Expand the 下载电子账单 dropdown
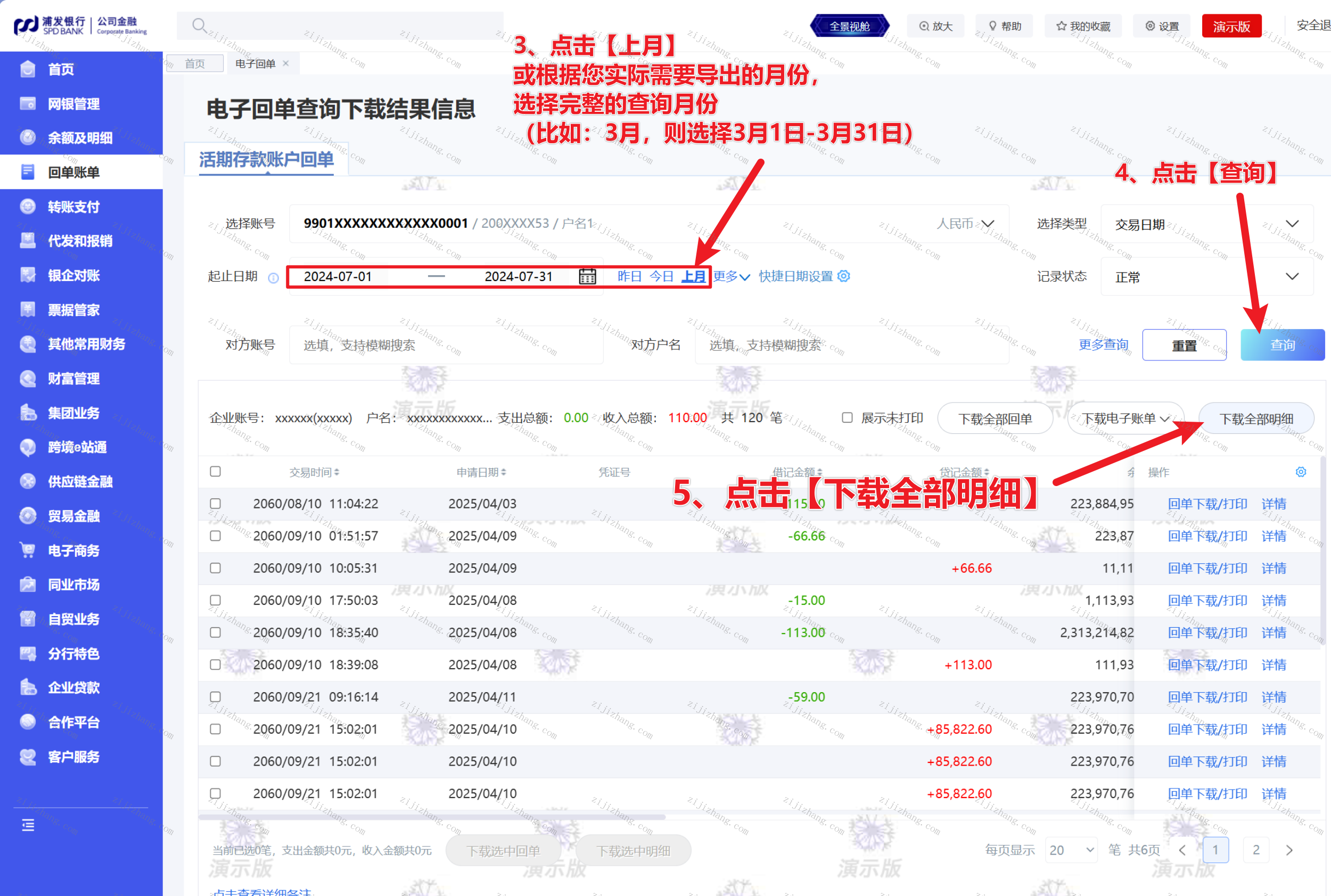This screenshot has width=1331, height=896. pyautogui.click(x=1124, y=418)
